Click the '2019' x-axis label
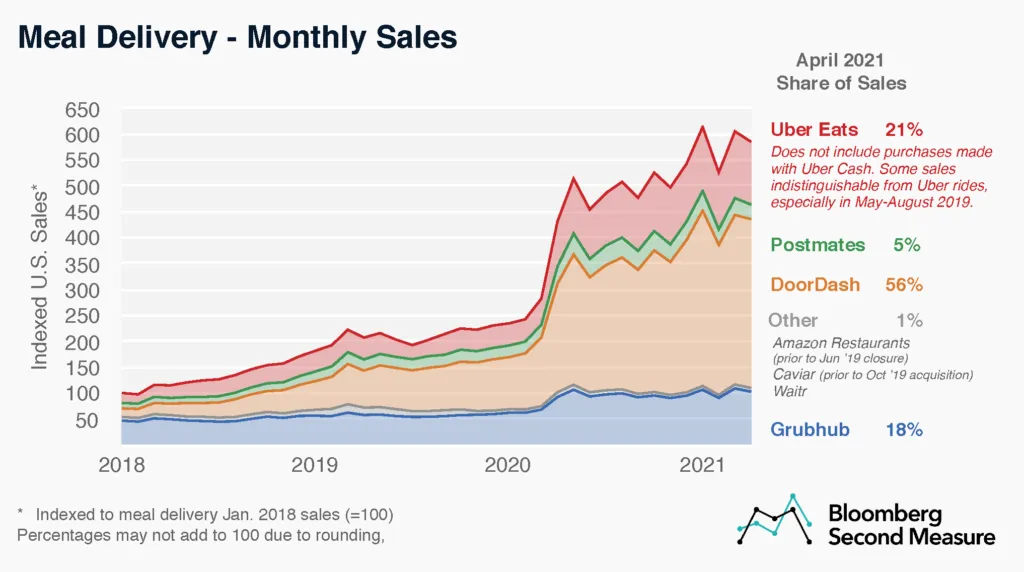 tap(315, 465)
